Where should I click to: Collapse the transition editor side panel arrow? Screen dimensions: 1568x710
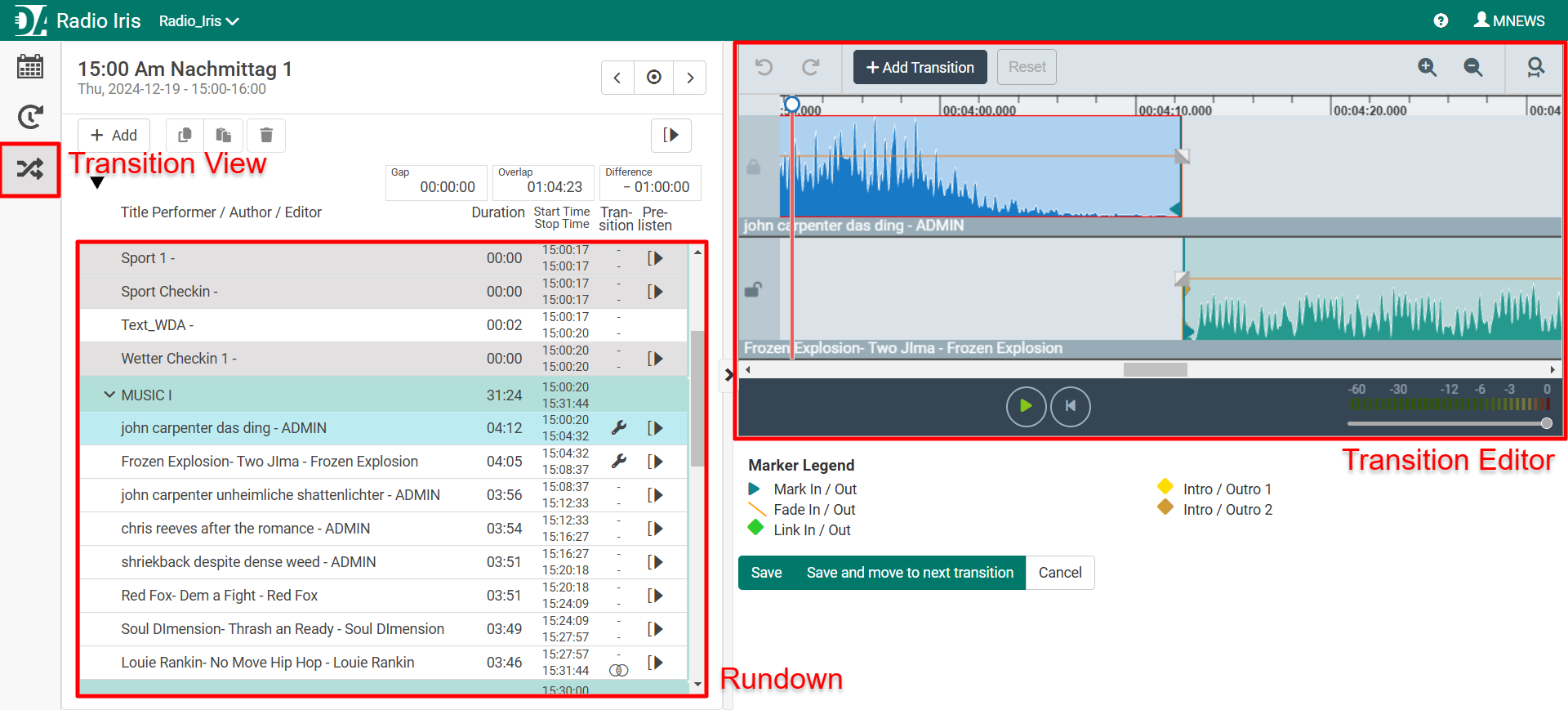pyautogui.click(x=728, y=375)
